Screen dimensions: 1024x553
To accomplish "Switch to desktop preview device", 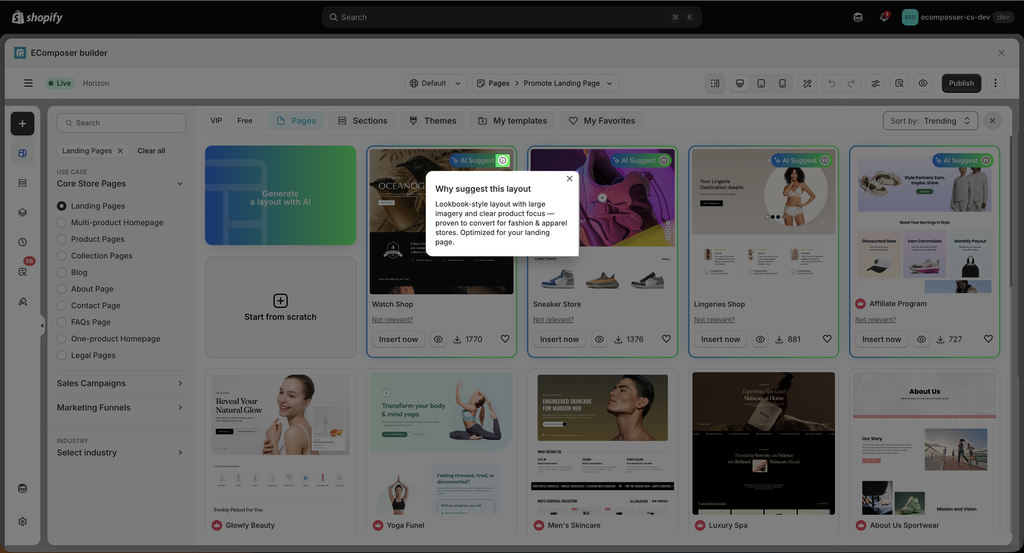I will 740,83.
